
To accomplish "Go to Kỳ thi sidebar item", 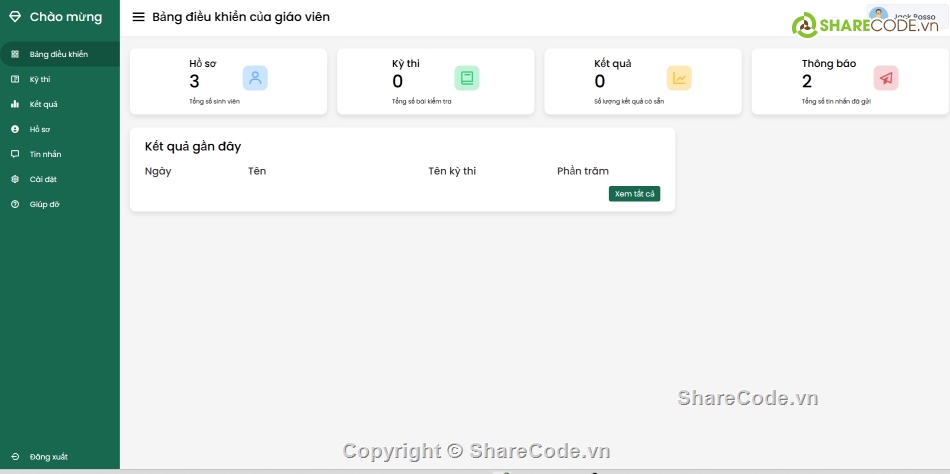I will click(40, 79).
